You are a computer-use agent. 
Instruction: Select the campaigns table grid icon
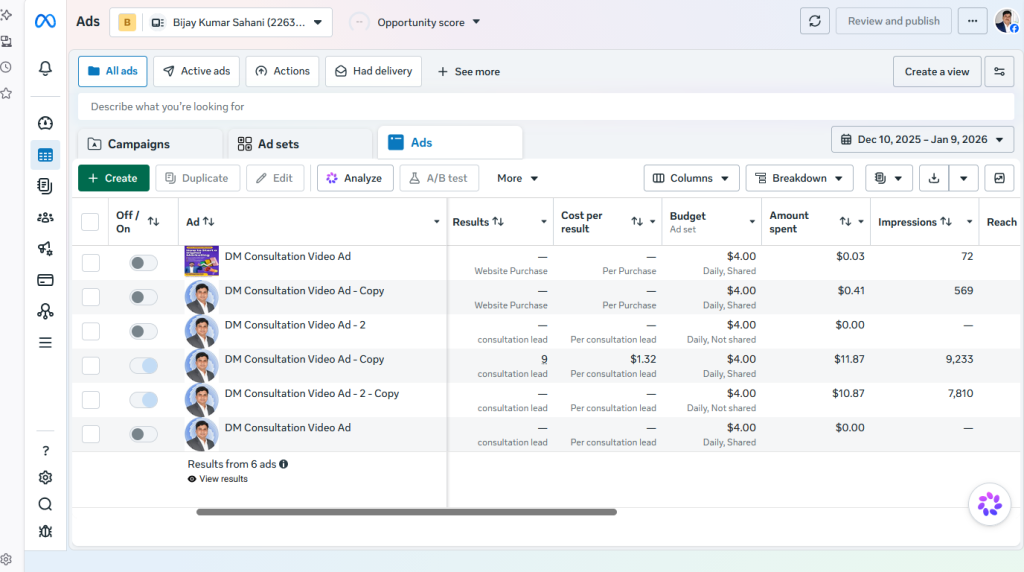45,155
